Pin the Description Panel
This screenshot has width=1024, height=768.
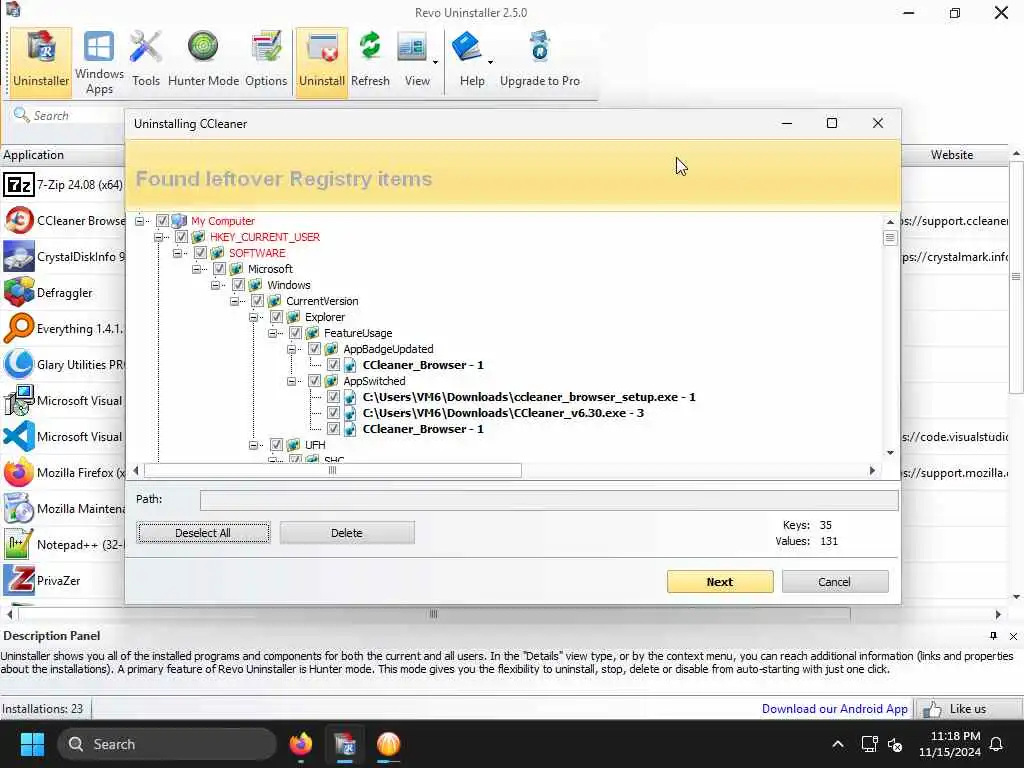pyautogui.click(x=993, y=636)
